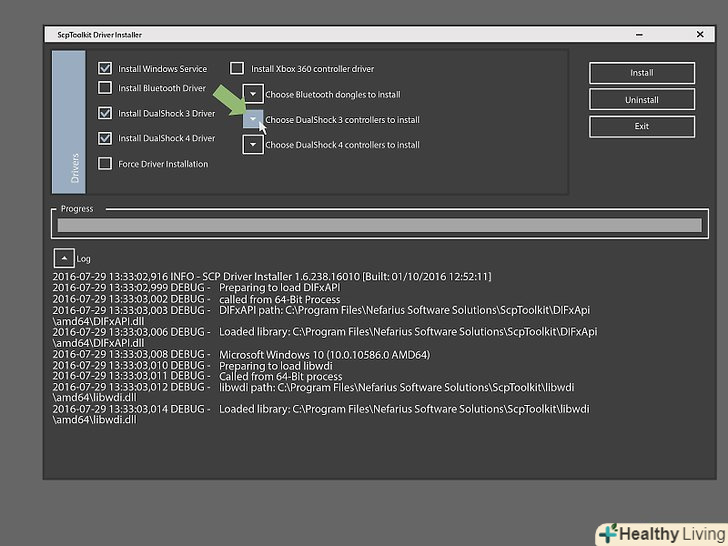Click the 'Microsoft Windows 10' log line

tap(241, 355)
